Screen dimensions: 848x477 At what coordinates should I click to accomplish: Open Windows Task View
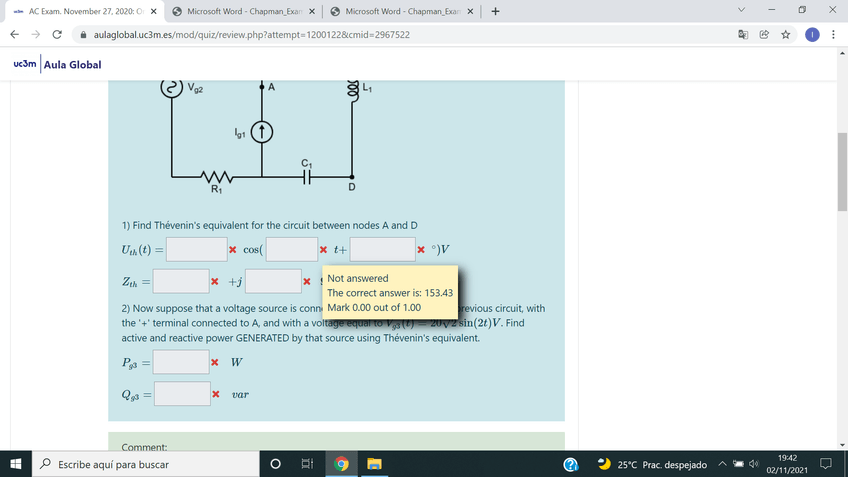coord(307,465)
